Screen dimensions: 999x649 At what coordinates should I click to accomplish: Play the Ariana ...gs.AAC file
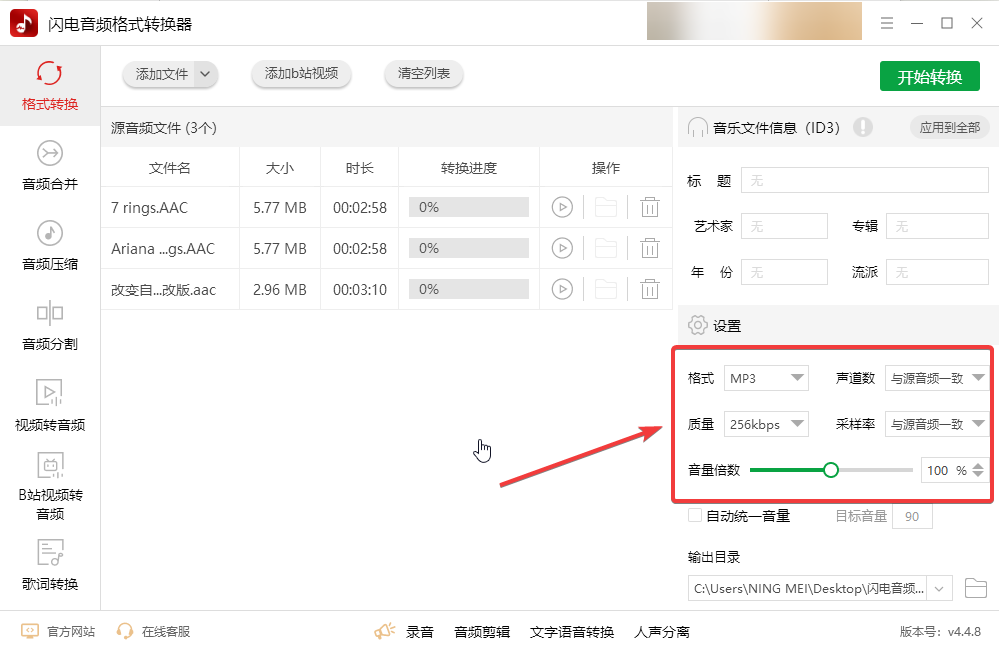tap(562, 248)
